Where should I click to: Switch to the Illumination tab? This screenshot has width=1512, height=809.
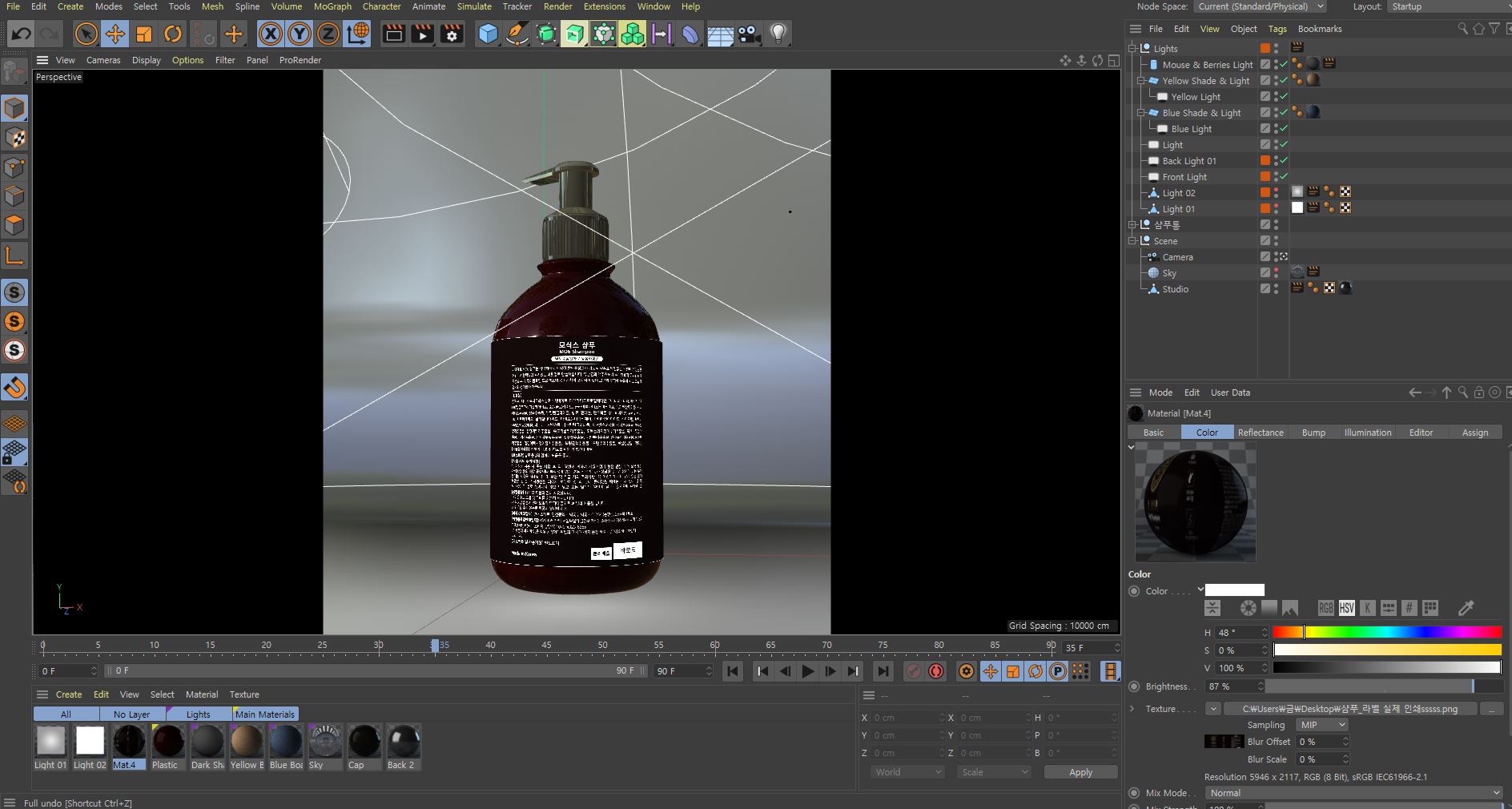coord(1368,433)
